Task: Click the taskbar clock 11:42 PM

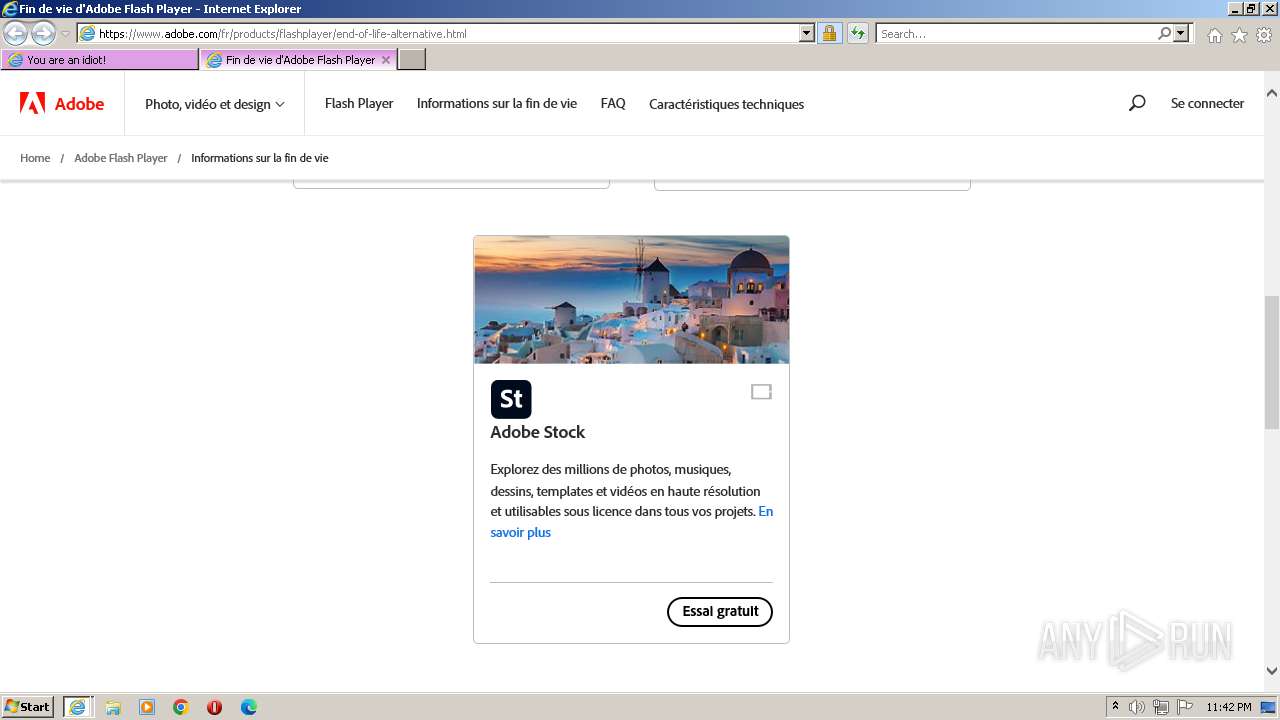Action: tap(1229, 707)
